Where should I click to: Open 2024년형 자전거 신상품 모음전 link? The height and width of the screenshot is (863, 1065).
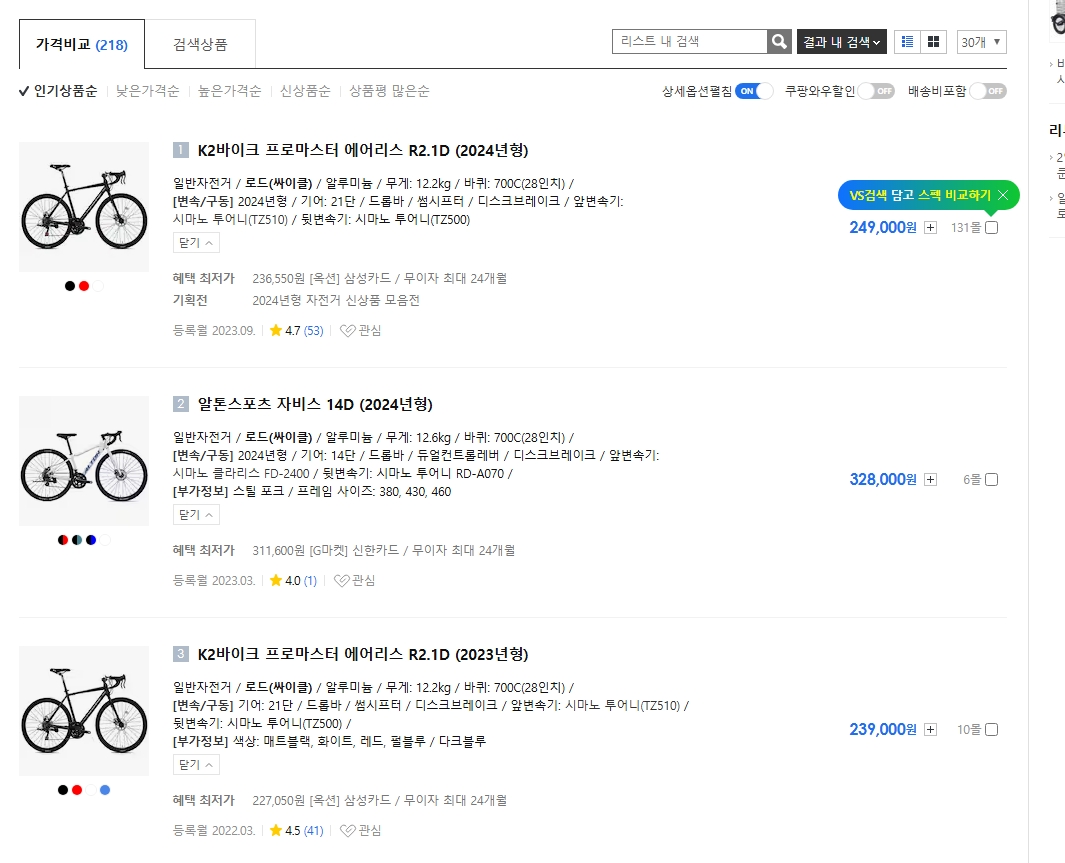click(336, 300)
